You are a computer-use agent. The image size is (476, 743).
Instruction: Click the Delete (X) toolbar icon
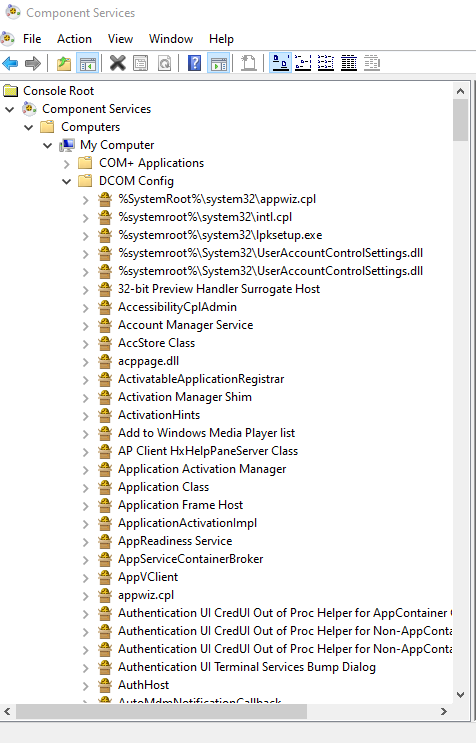117,63
